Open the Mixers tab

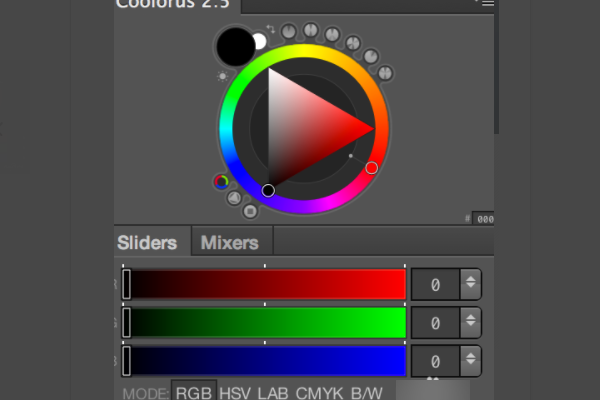pyautogui.click(x=229, y=242)
